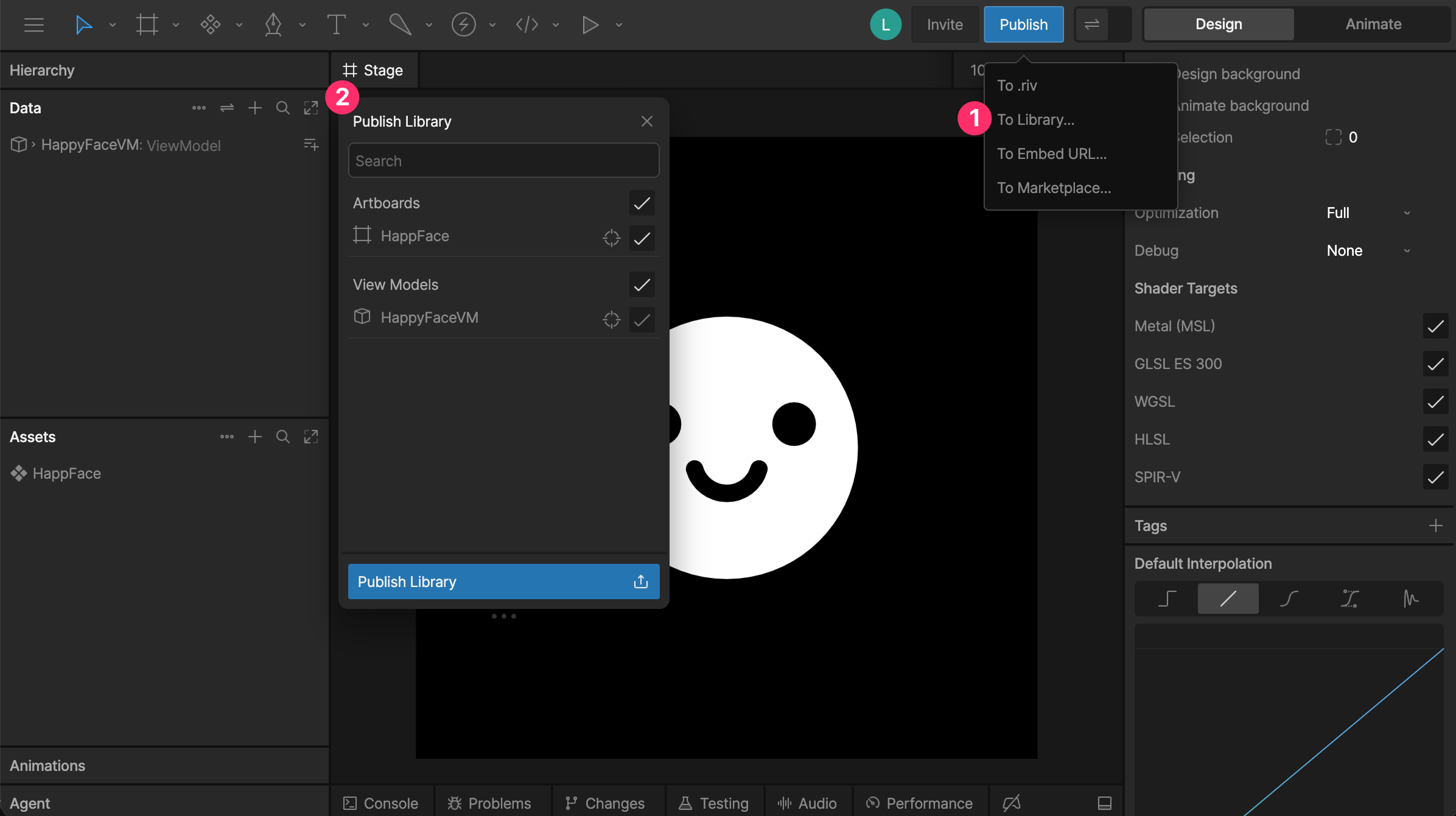Toggle SPIR-V shader target
The width and height of the screenshot is (1456, 816).
coord(1435,477)
